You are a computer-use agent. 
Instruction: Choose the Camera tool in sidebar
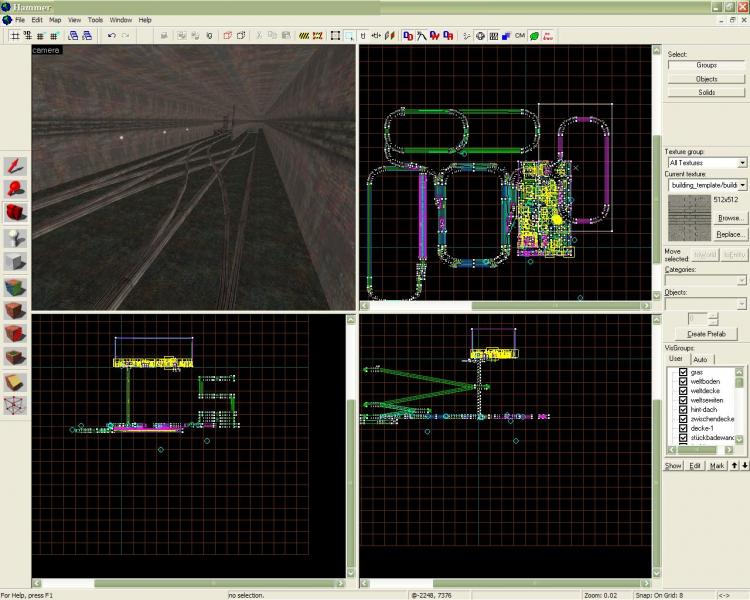point(15,212)
